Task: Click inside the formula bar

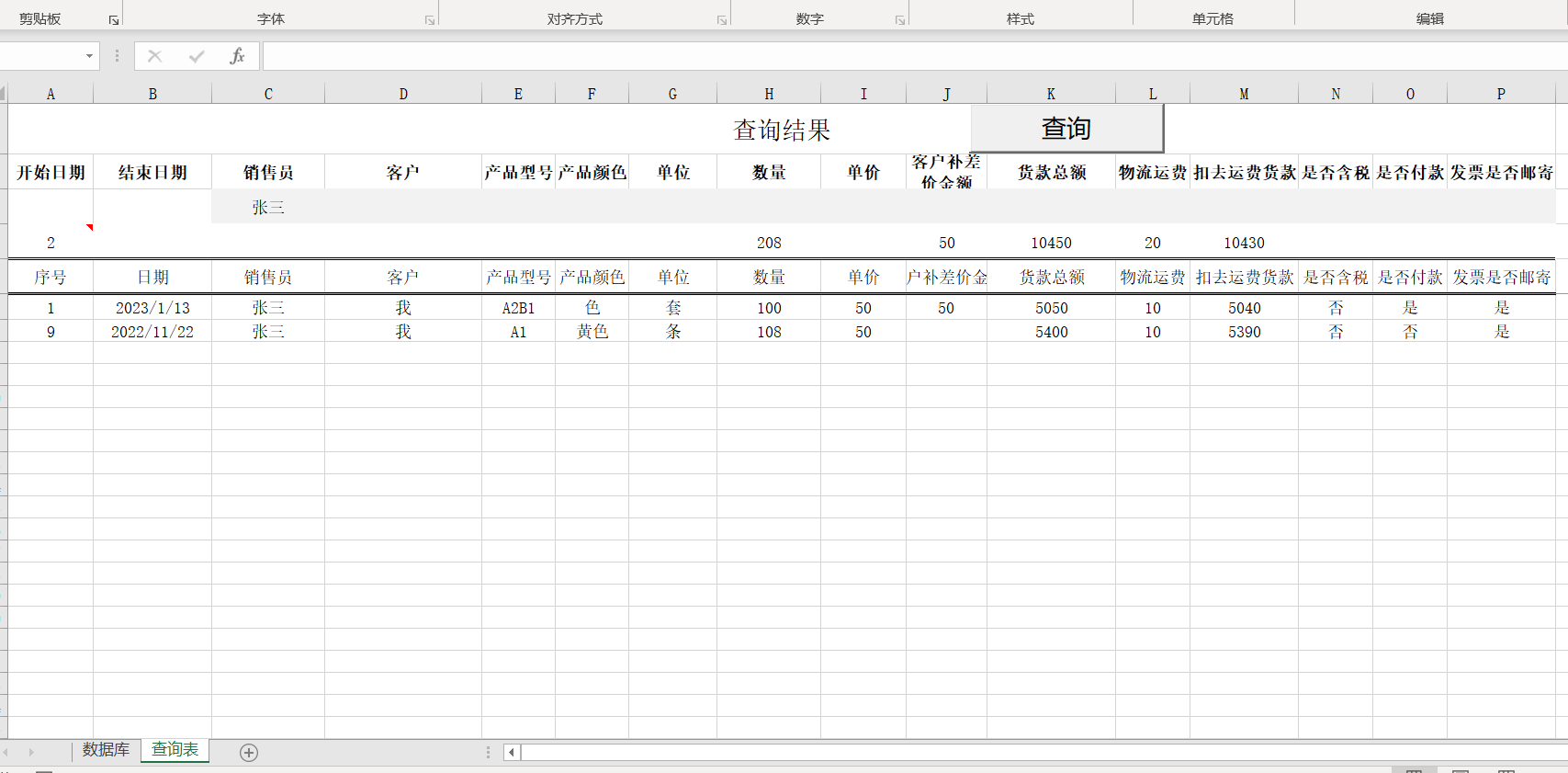Action: click(915, 56)
